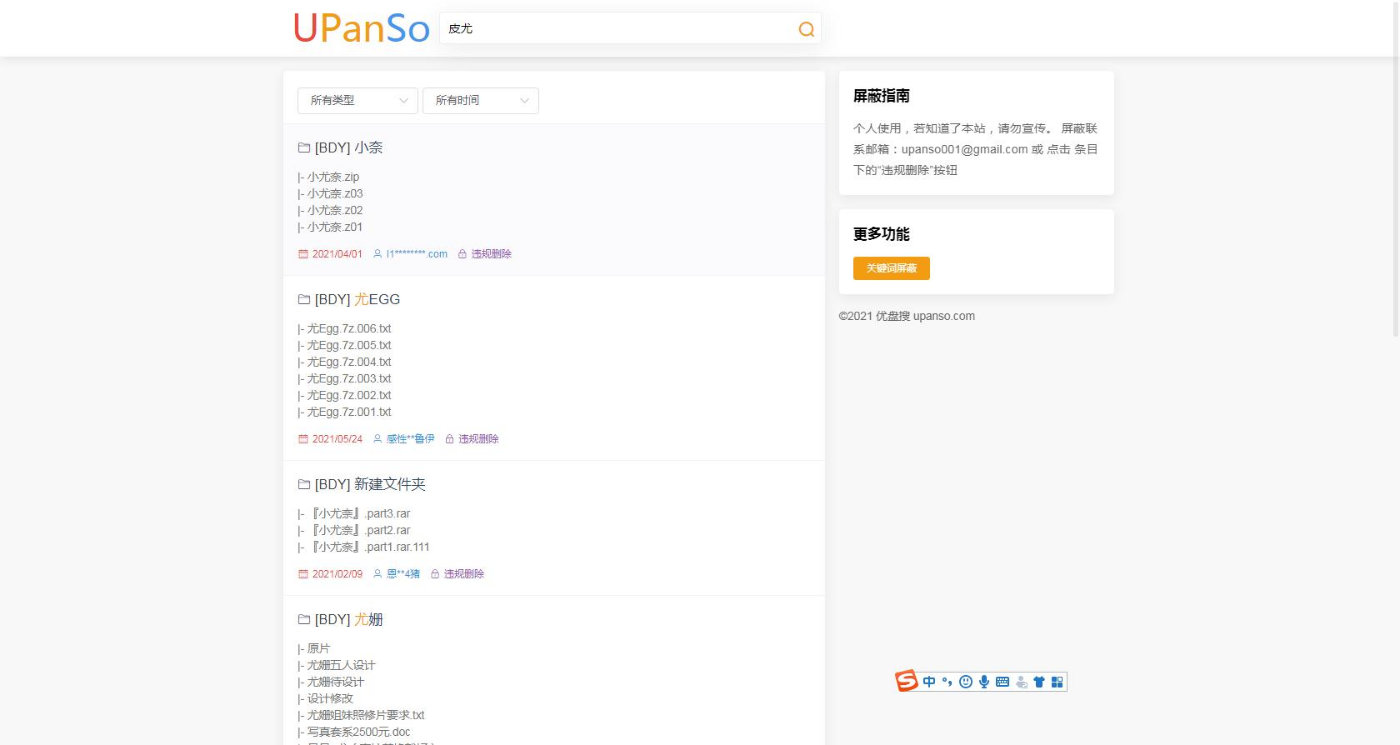1400x745 pixels.
Task: Open toolbox grid icon in IME bar
Action: [x=1057, y=682]
